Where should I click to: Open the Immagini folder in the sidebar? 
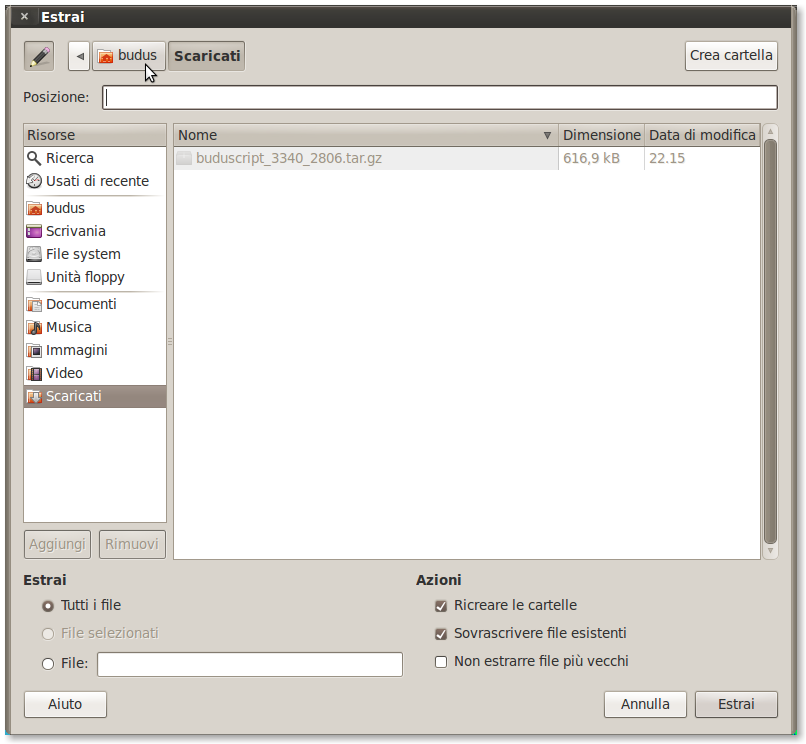click(75, 349)
